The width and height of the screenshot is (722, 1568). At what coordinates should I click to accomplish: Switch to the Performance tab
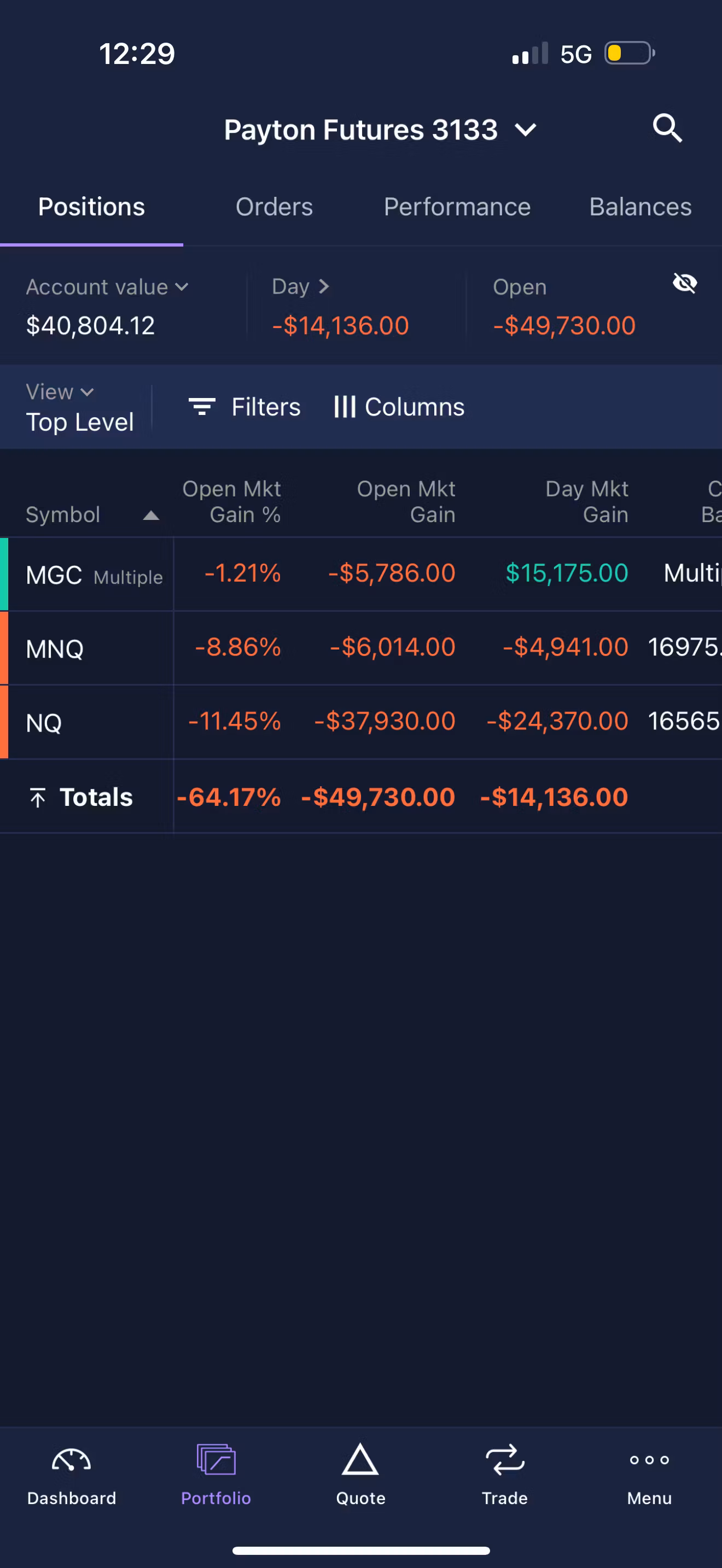pyautogui.click(x=457, y=207)
